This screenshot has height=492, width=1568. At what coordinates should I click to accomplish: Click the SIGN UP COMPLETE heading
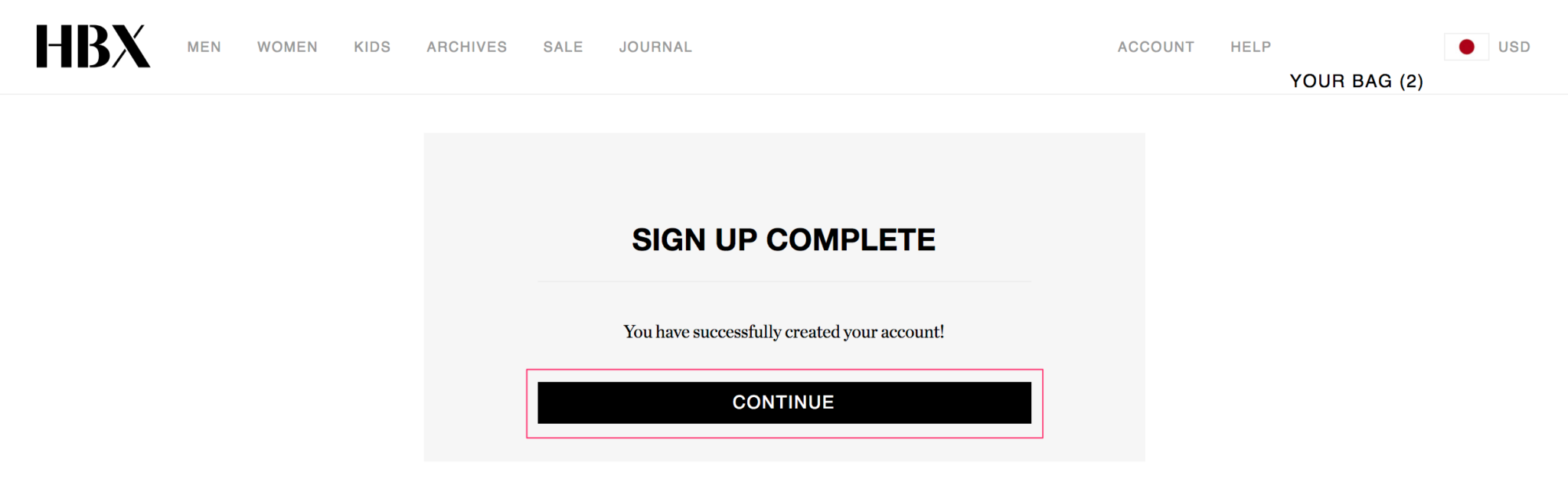[x=783, y=240]
